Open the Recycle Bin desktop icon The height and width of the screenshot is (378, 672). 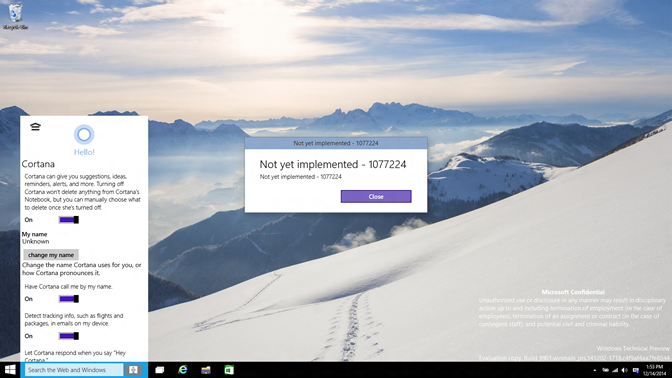click(15, 16)
